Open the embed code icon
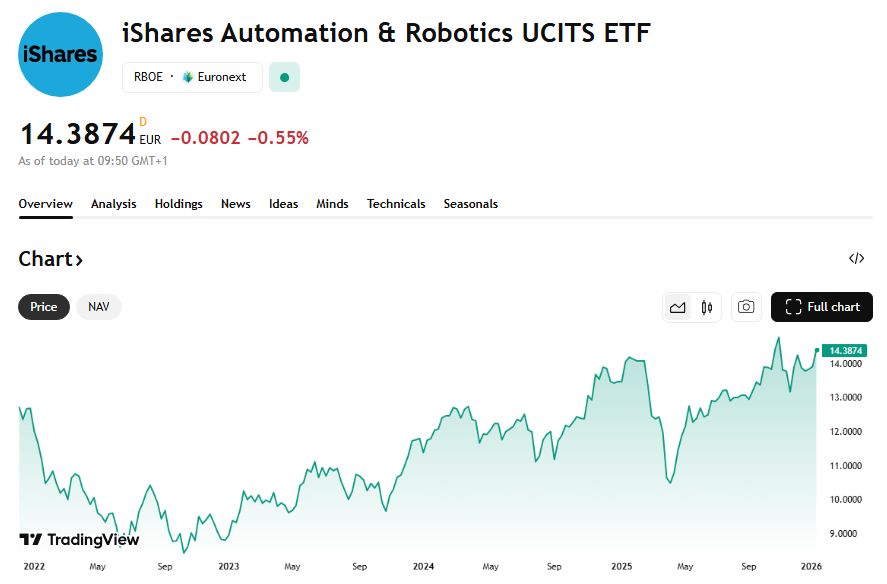The image size is (887, 584). click(856, 259)
